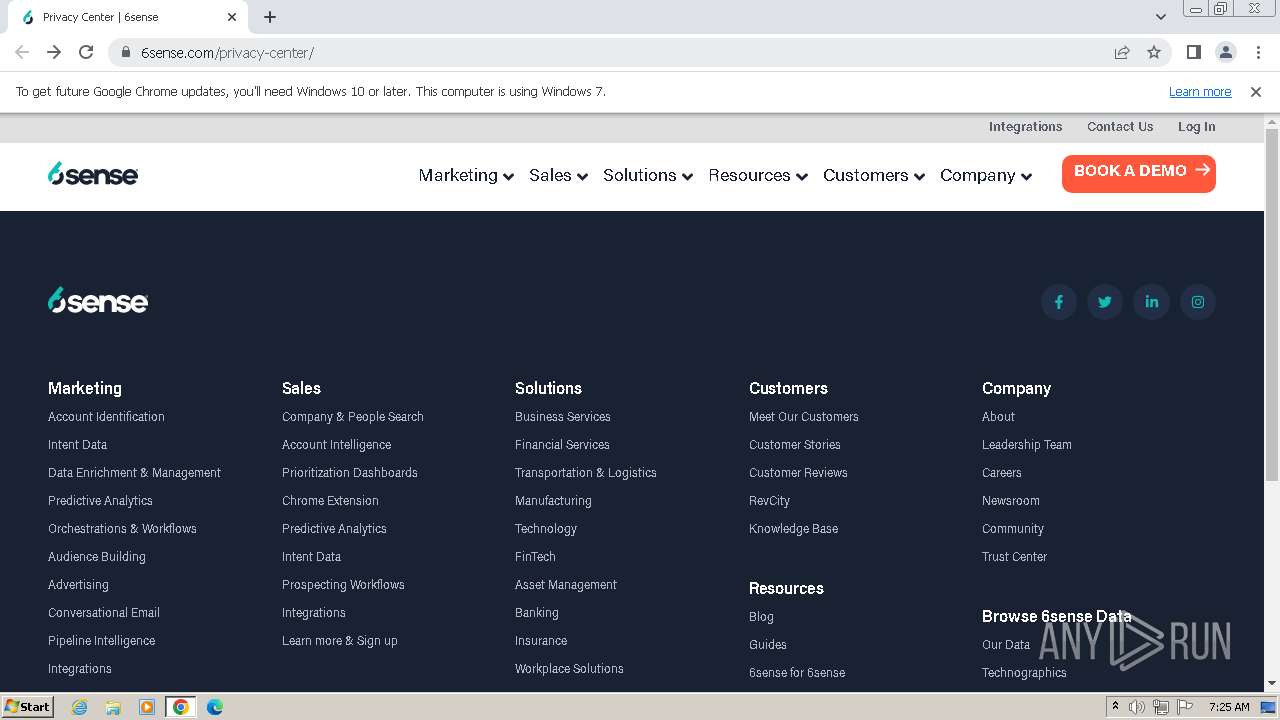Open Learn more & Sign up link
Viewport: 1280px width, 720px height.
(340, 641)
